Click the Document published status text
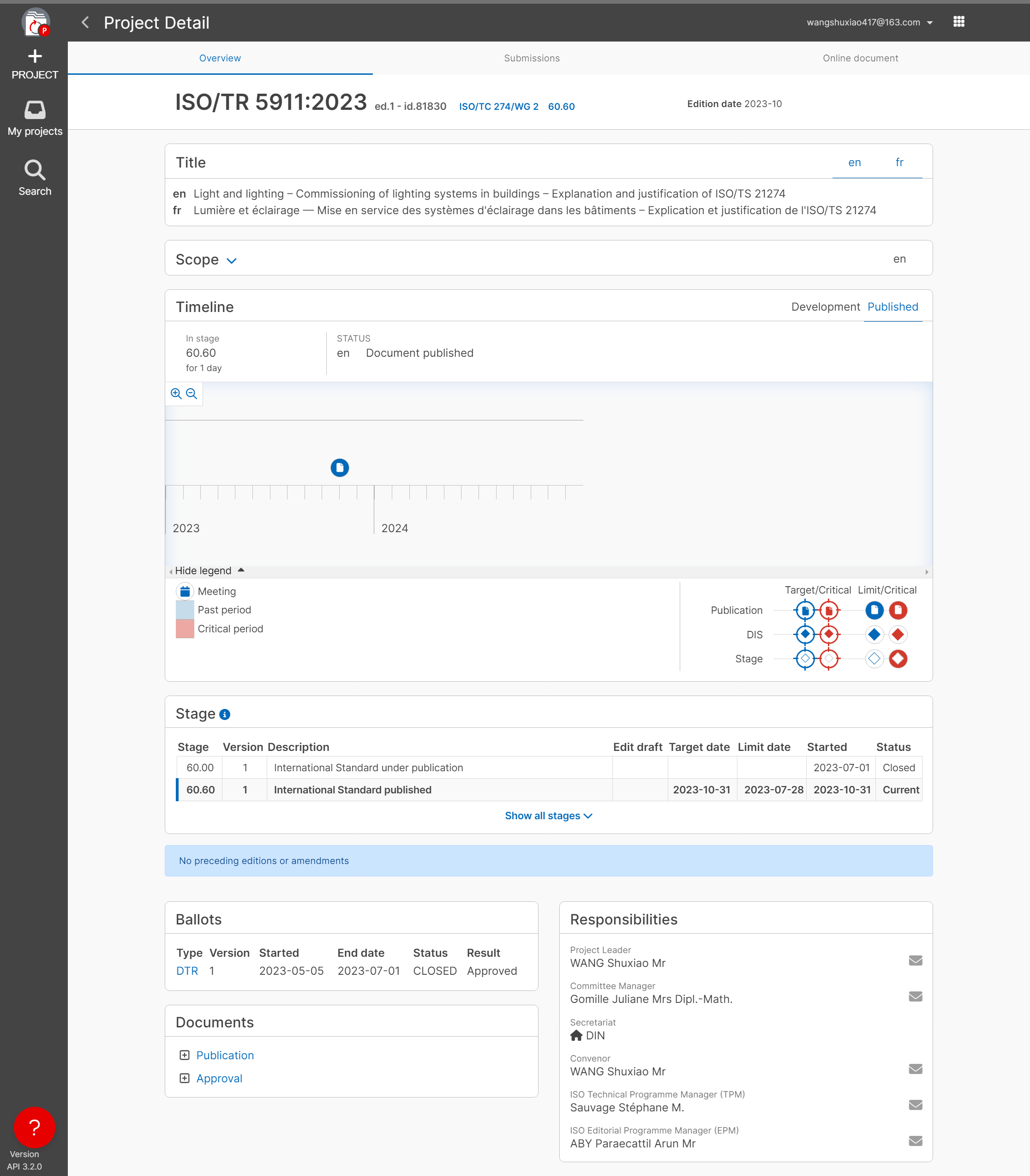The width and height of the screenshot is (1030, 1176). [419, 353]
